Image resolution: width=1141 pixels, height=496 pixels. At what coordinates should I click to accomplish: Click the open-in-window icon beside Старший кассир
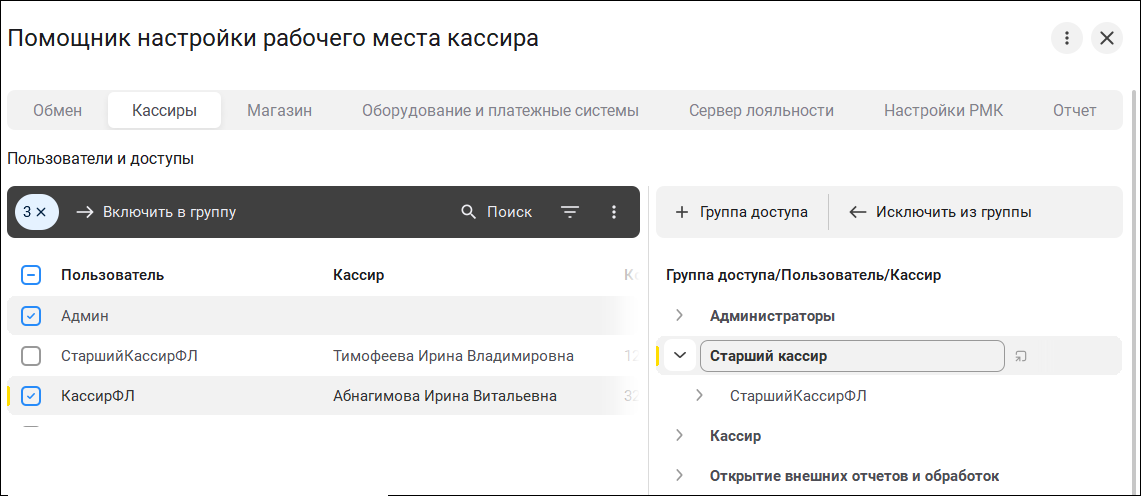click(x=1020, y=356)
